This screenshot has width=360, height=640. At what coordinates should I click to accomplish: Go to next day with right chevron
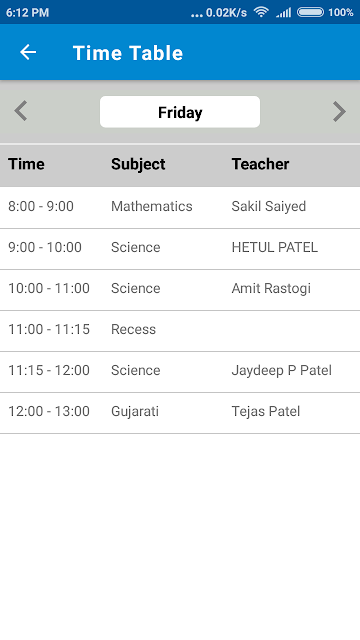coord(339,111)
